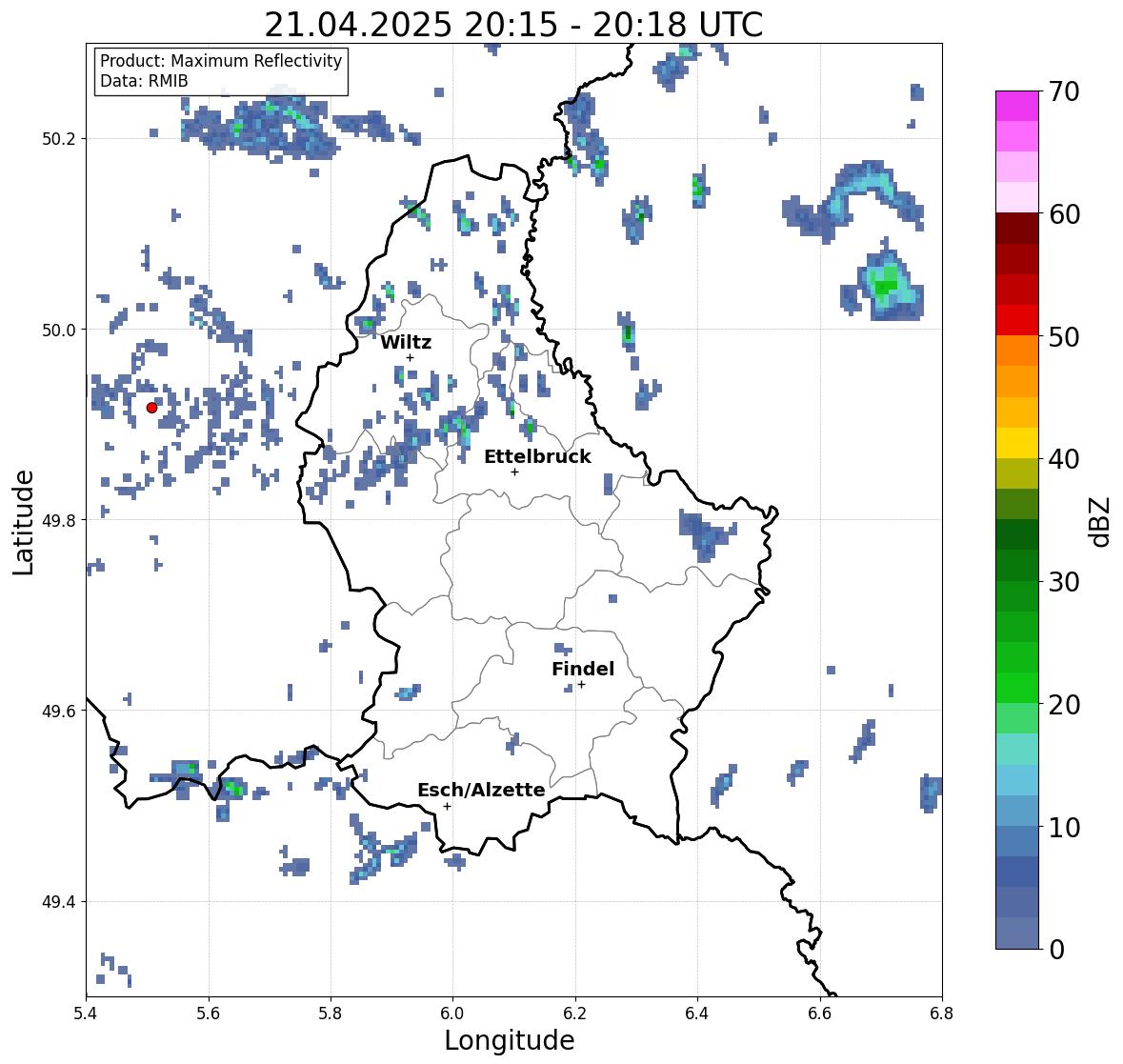The height and width of the screenshot is (1064, 1123).
Task: Click the 49.6 latitude tick label
Action: click(59, 711)
